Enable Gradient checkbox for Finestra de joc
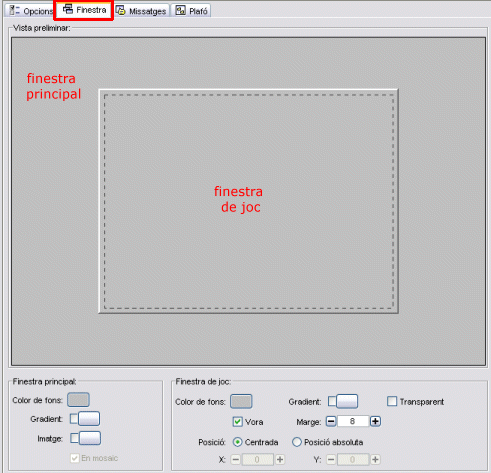This screenshot has height=473, width=491. click(332, 401)
